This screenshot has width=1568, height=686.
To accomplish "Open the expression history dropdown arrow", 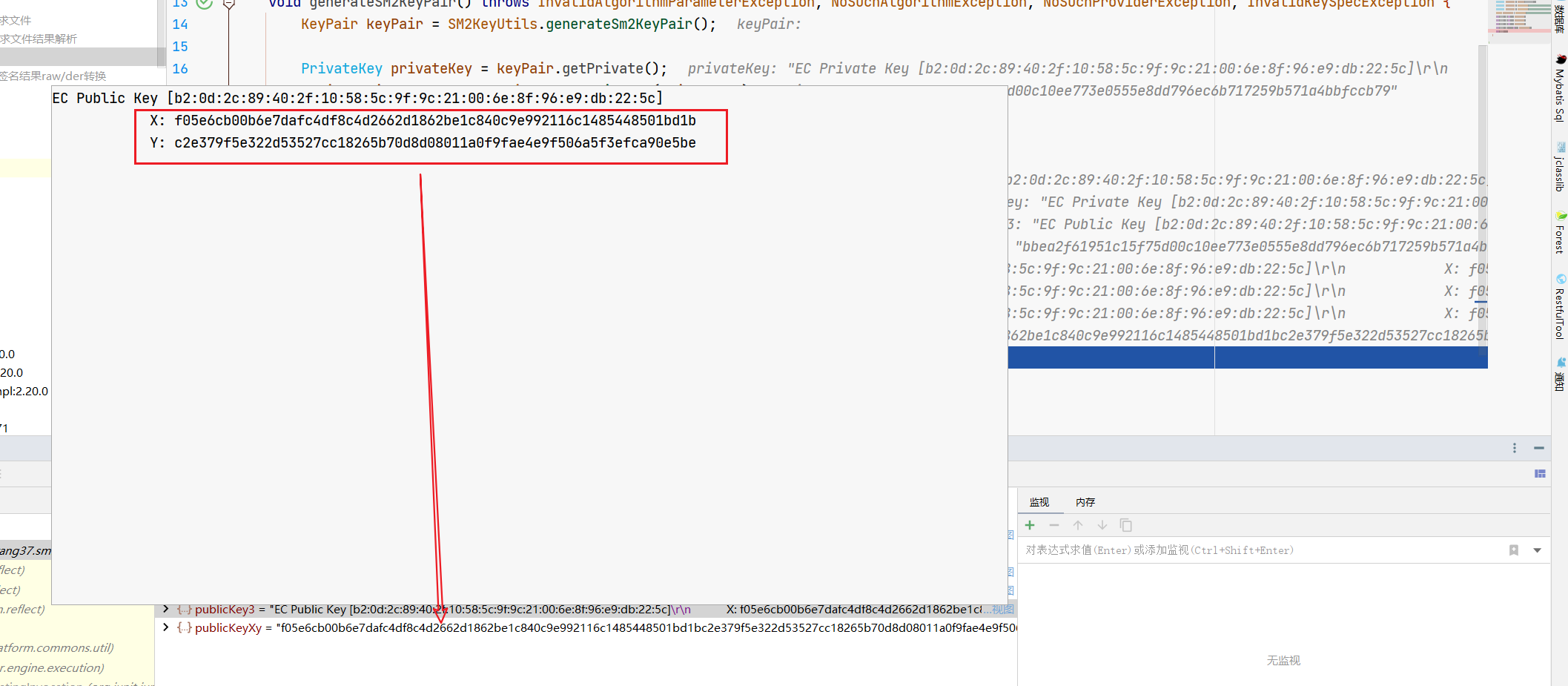I will coord(1538,550).
